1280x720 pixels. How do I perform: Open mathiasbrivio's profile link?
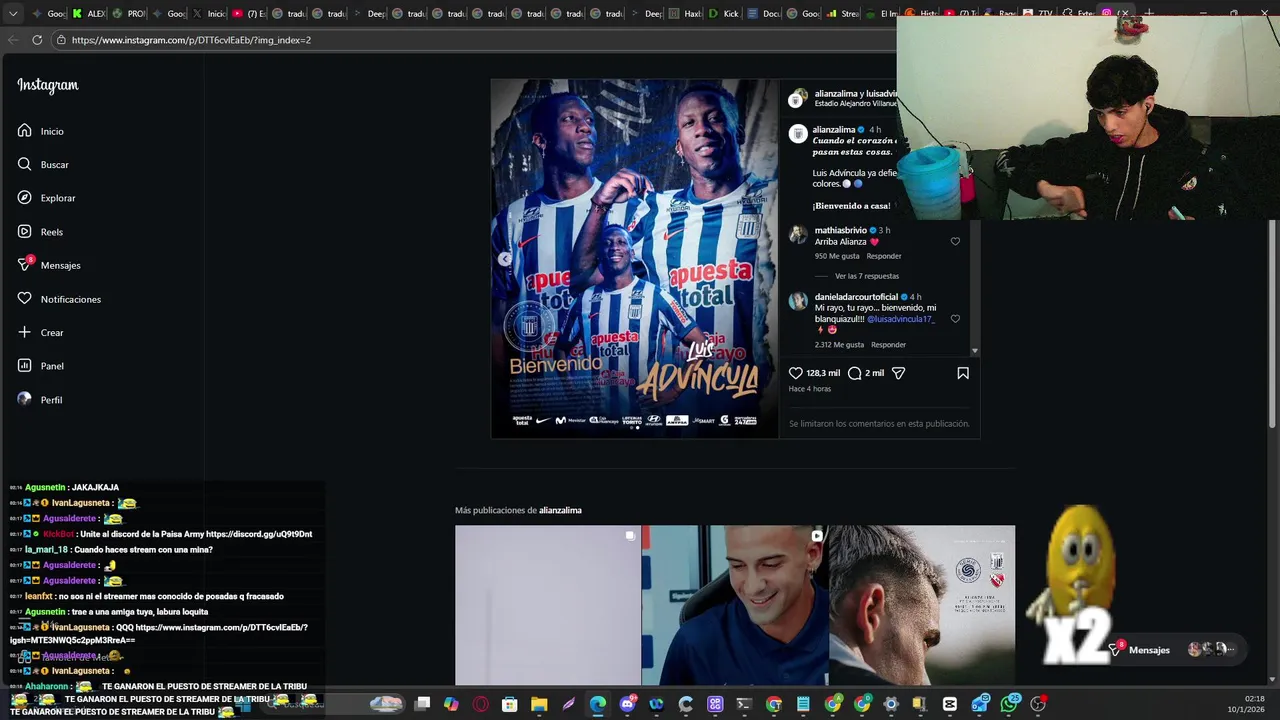[840, 230]
